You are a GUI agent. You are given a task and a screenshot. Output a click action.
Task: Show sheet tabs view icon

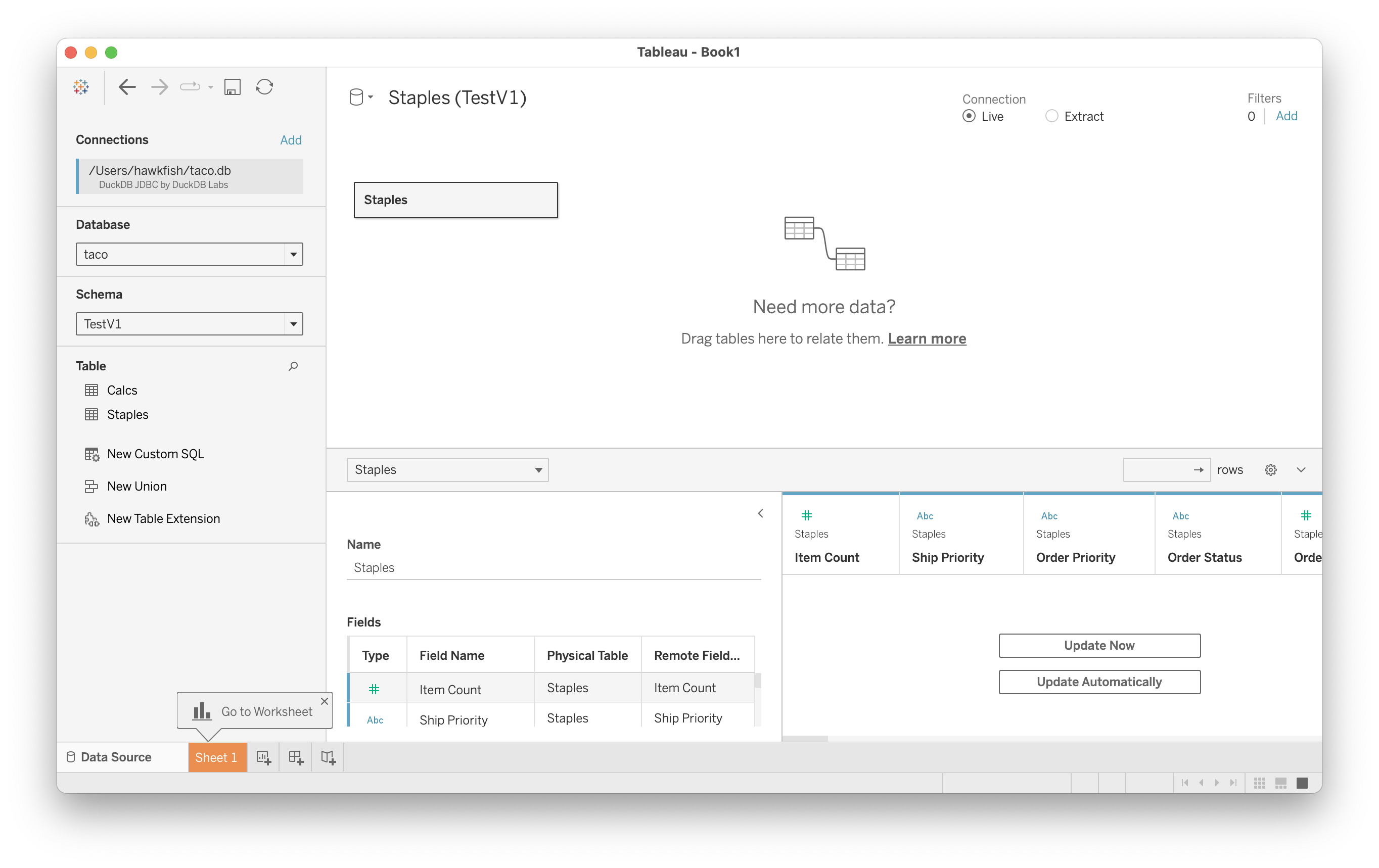1302,782
